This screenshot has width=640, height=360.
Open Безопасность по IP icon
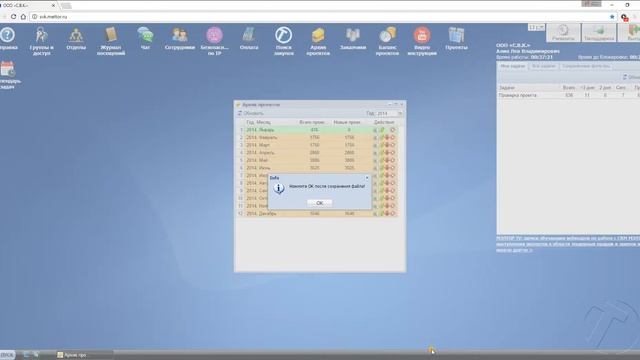(214, 41)
